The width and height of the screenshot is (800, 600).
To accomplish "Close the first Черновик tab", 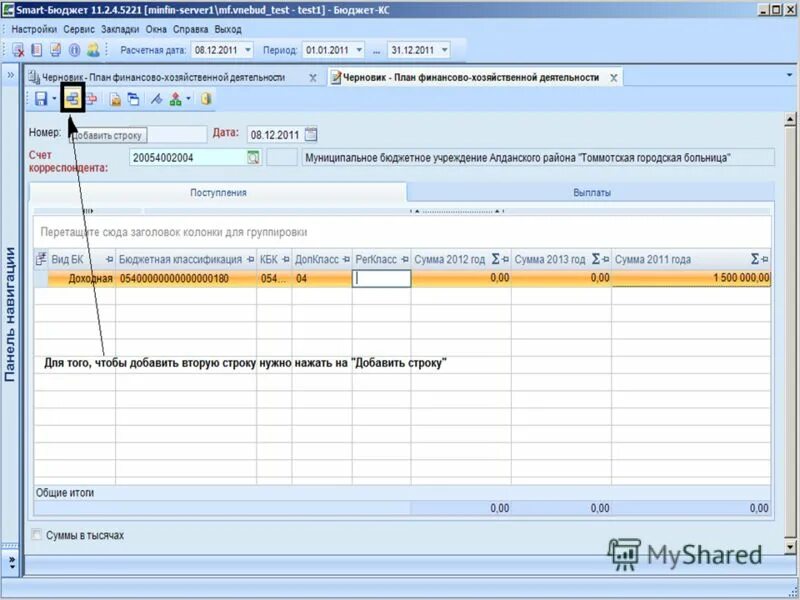I will [x=313, y=78].
